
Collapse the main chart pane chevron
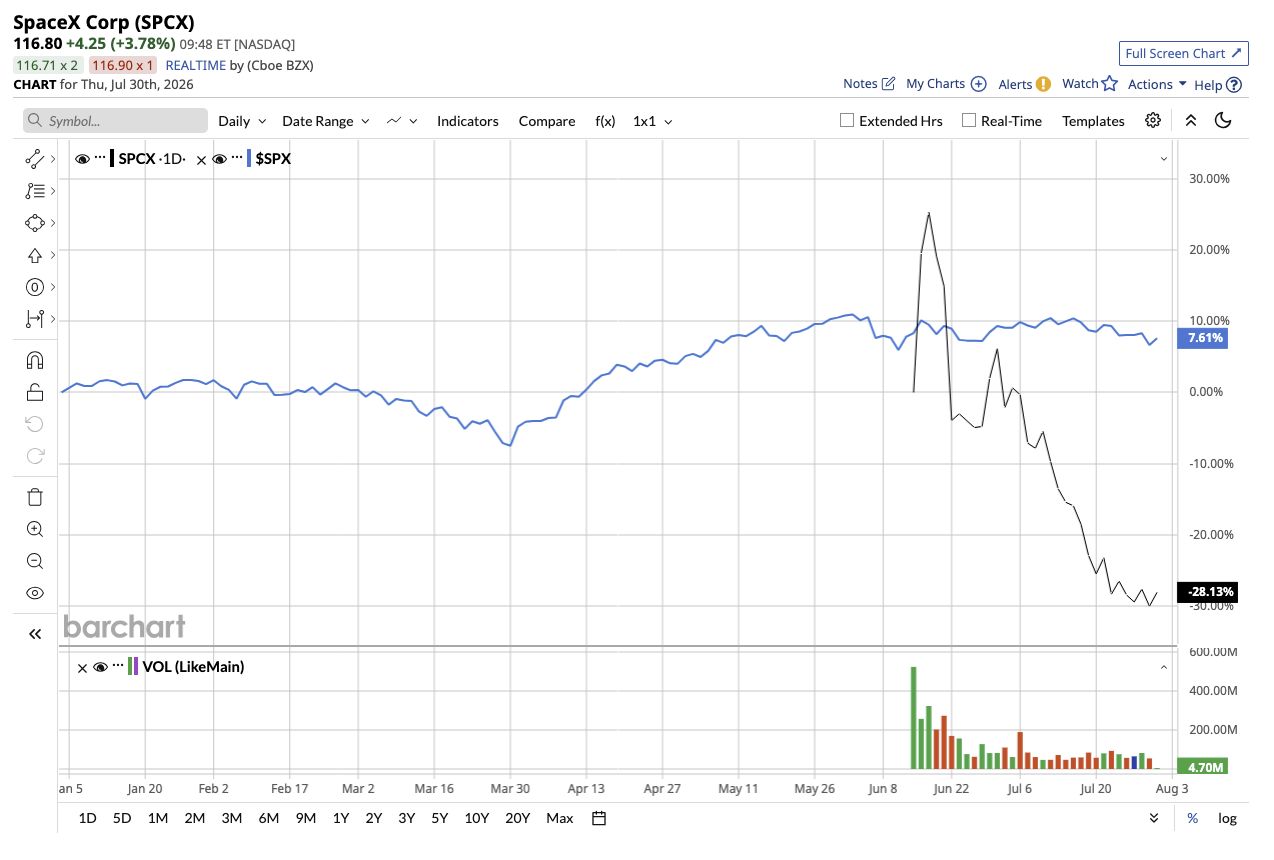tap(1164, 159)
